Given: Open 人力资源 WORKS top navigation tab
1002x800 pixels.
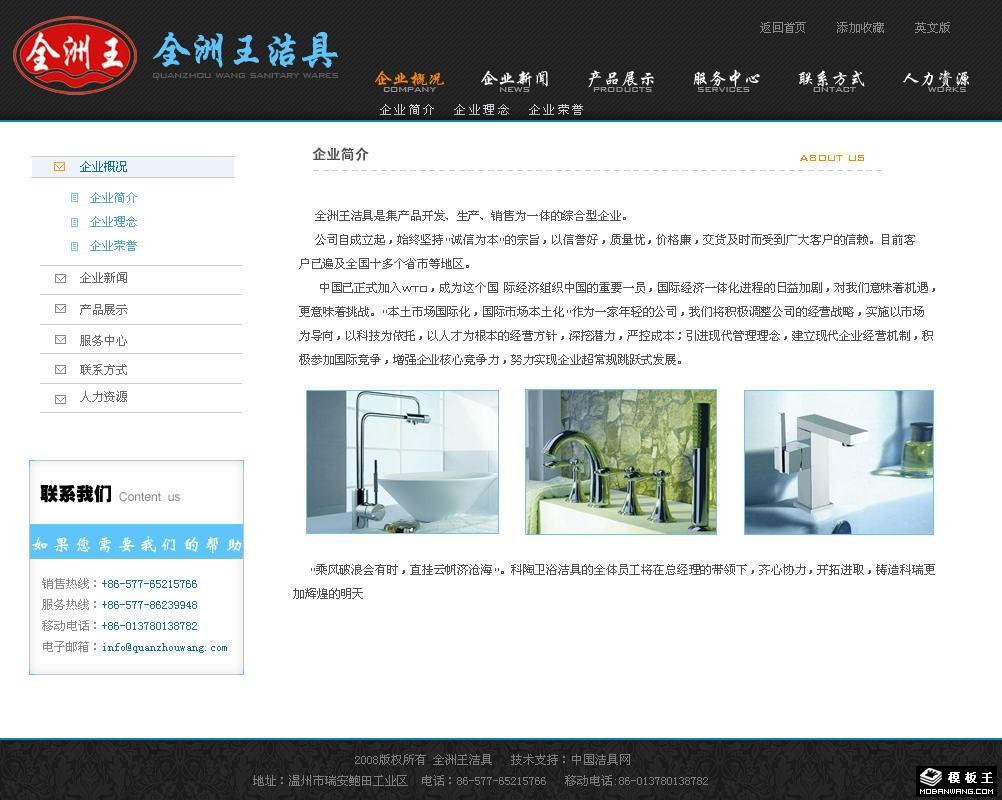Looking at the screenshot, I should [x=936, y=82].
